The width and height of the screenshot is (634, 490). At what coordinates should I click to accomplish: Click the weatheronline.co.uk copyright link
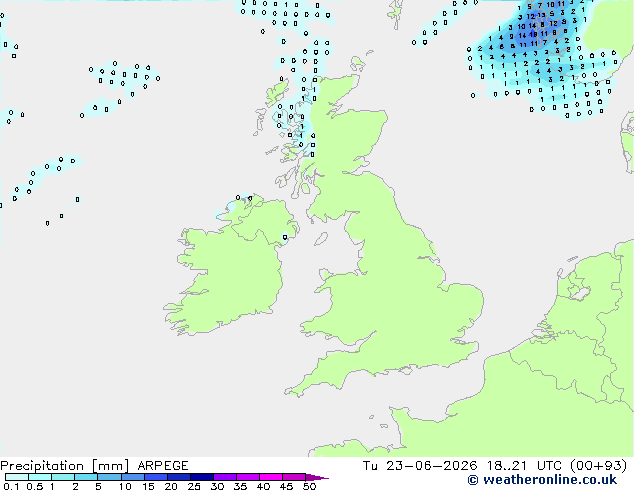pyautogui.click(x=542, y=480)
